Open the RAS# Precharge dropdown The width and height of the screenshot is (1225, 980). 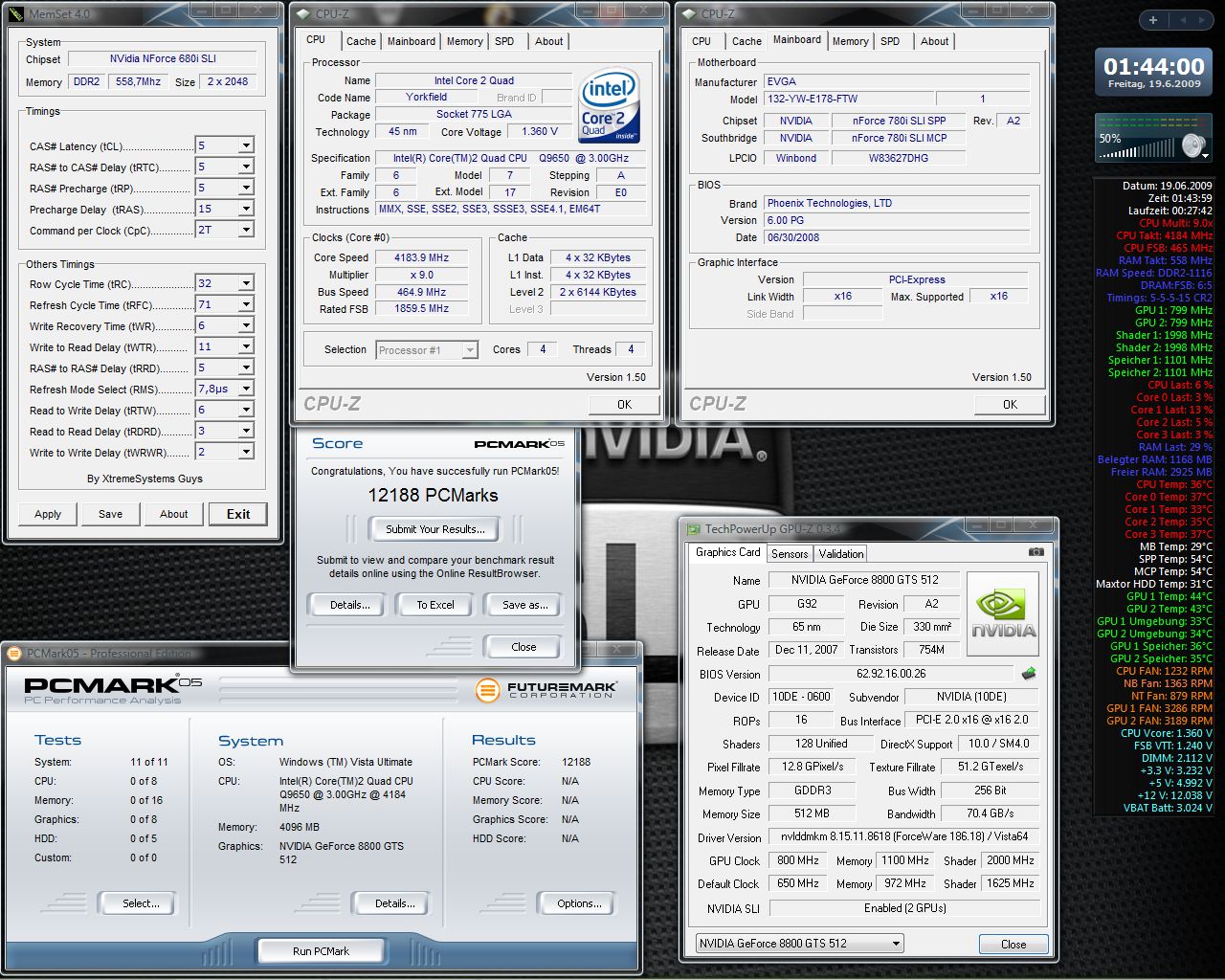[x=246, y=188]
